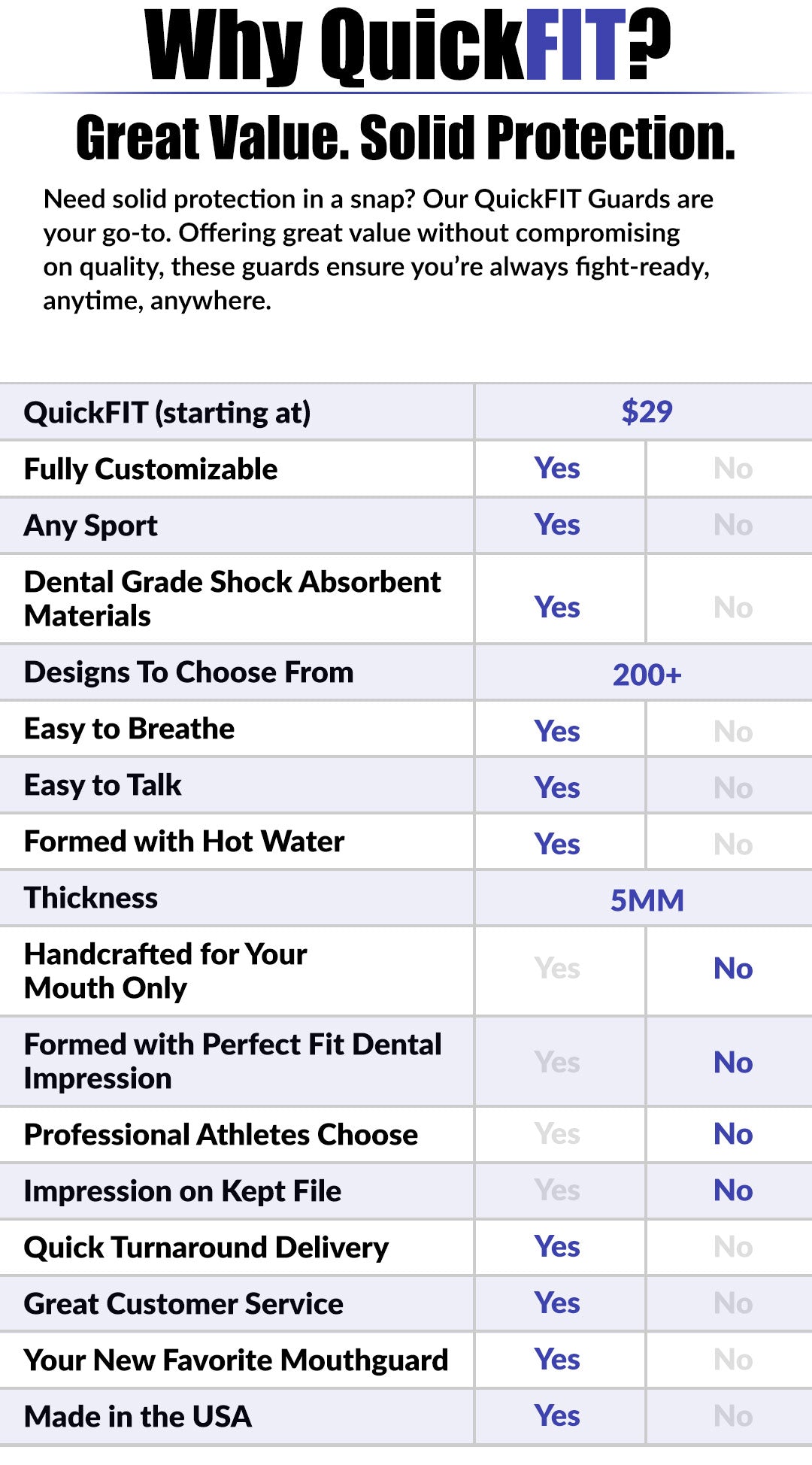Select "Yes" in the Perfect Fit Dental Impression row

coord(557,1063)
